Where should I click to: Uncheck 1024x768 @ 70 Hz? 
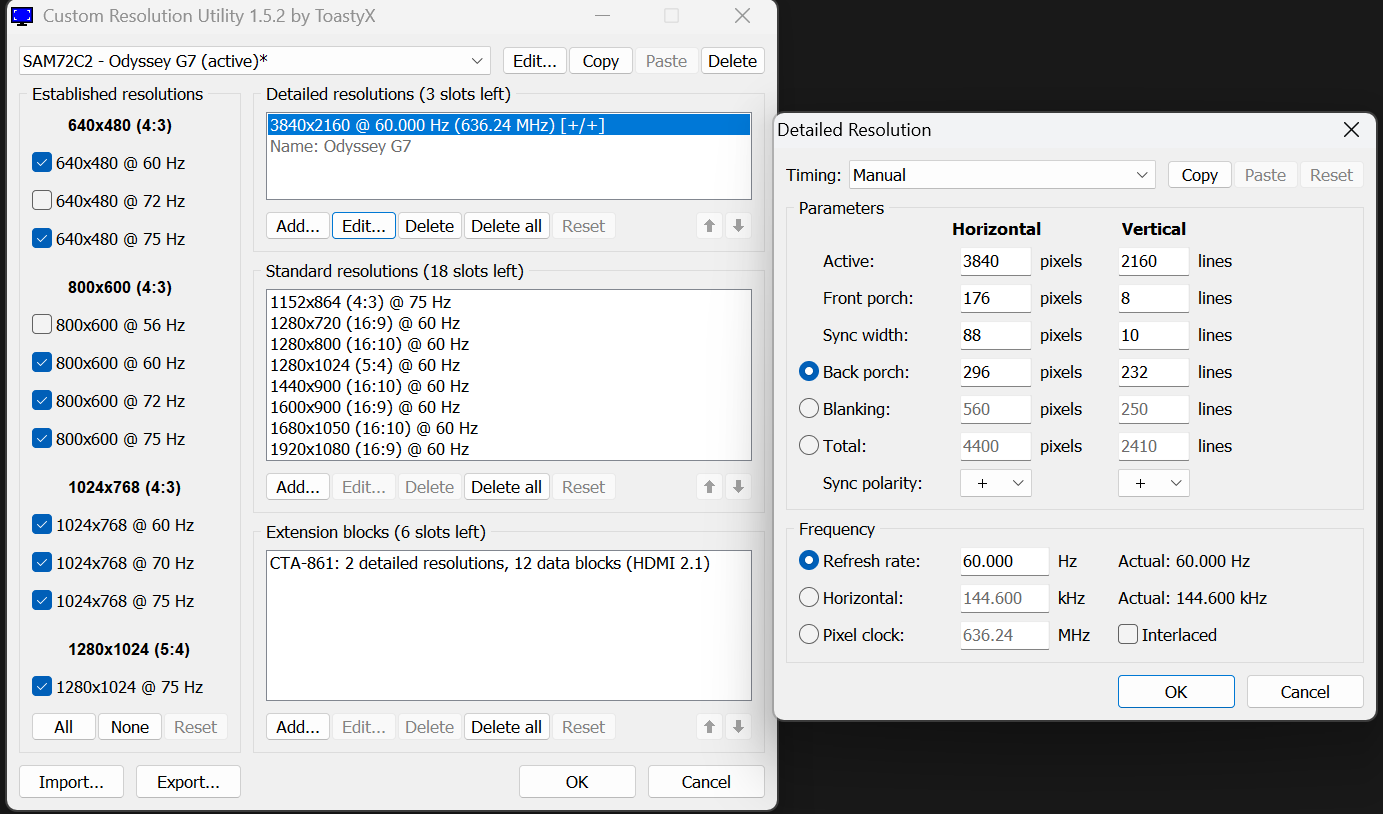42,563
